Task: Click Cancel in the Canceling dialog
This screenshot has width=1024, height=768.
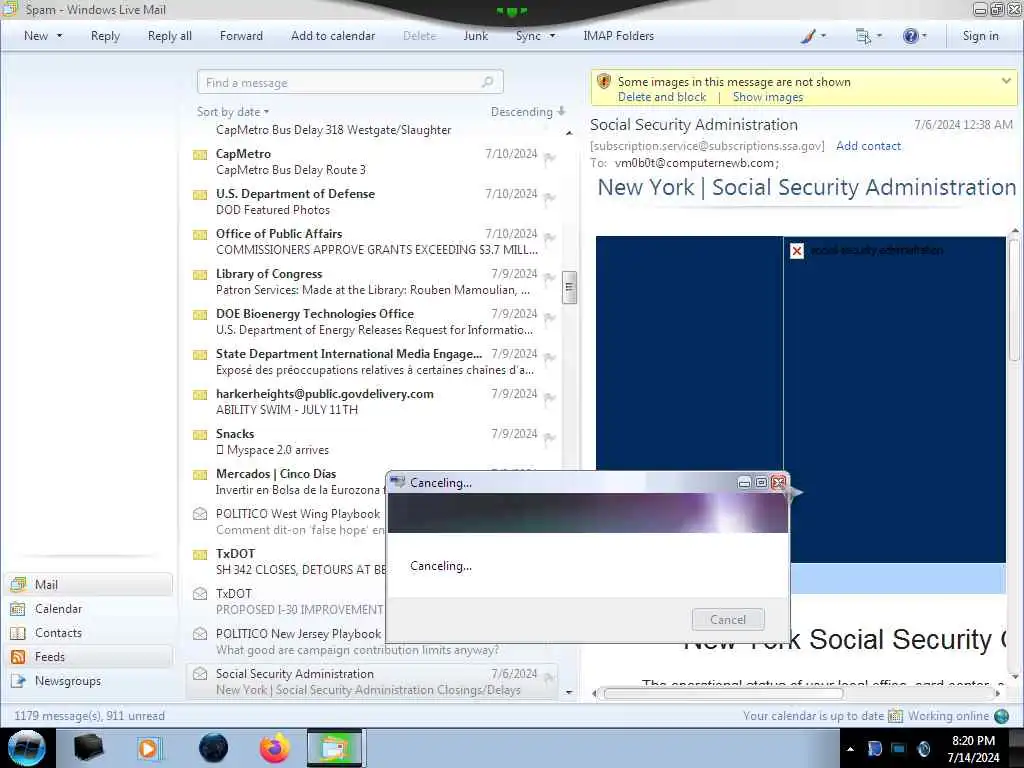Action: click(x=728, y=619)
